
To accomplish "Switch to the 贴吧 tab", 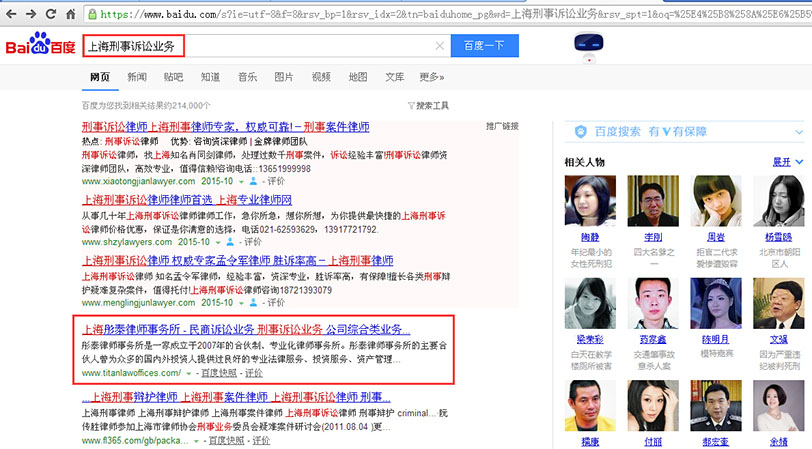I will [x=173, y=77].
